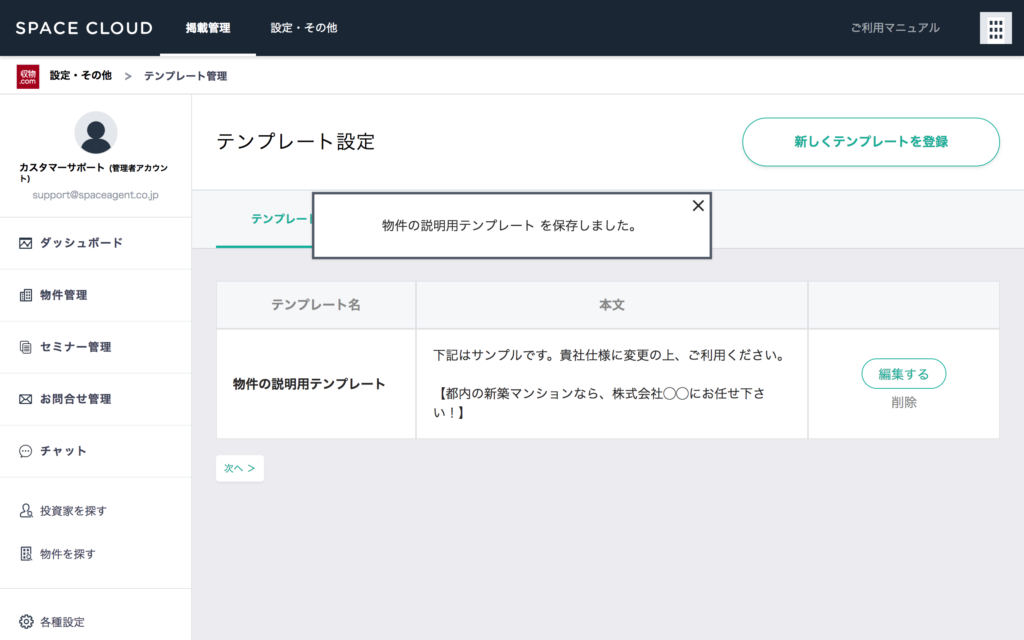Image resolution: width=1024 pixels, height=640 pixels.
Task: Click the dashboard chart icon
Action: pyautogui.click(x=26, y=243)
